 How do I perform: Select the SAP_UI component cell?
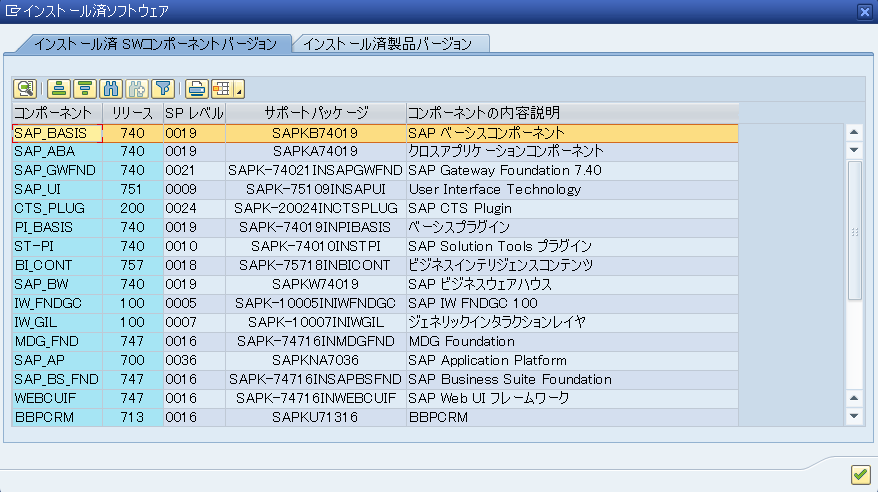point(57,190)
